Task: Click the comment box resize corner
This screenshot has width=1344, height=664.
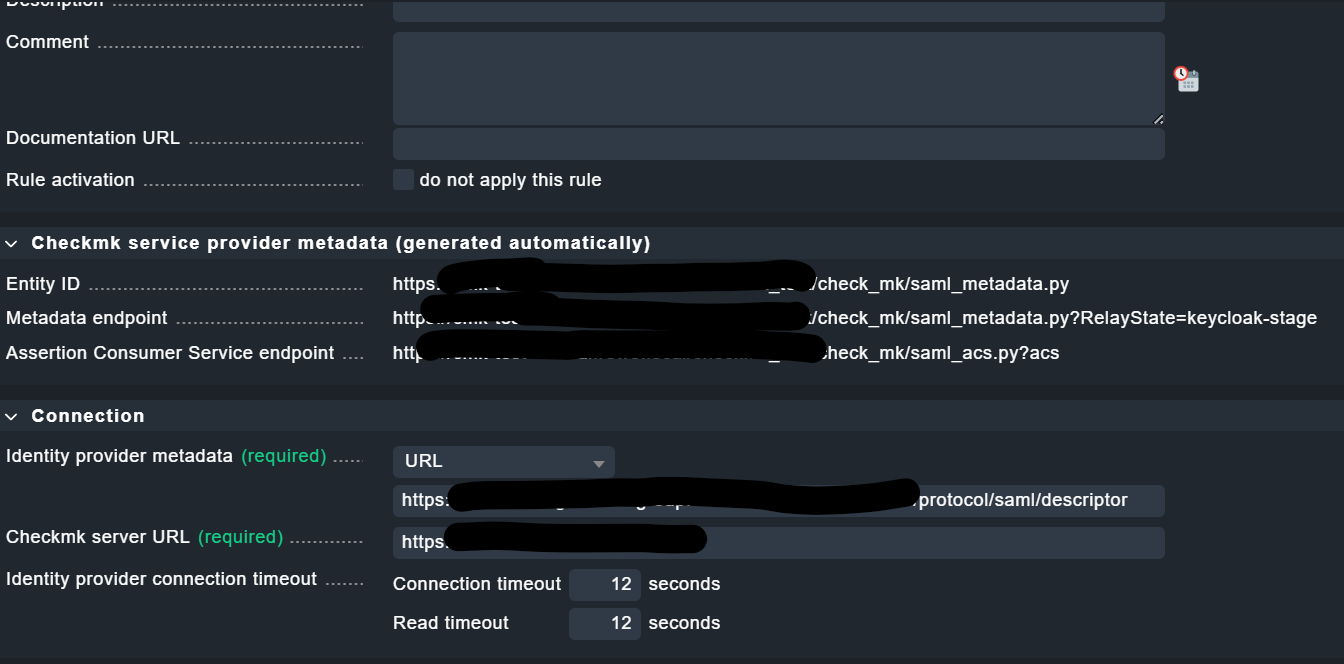Action: pyautogui.click(x=1158, y=119)
